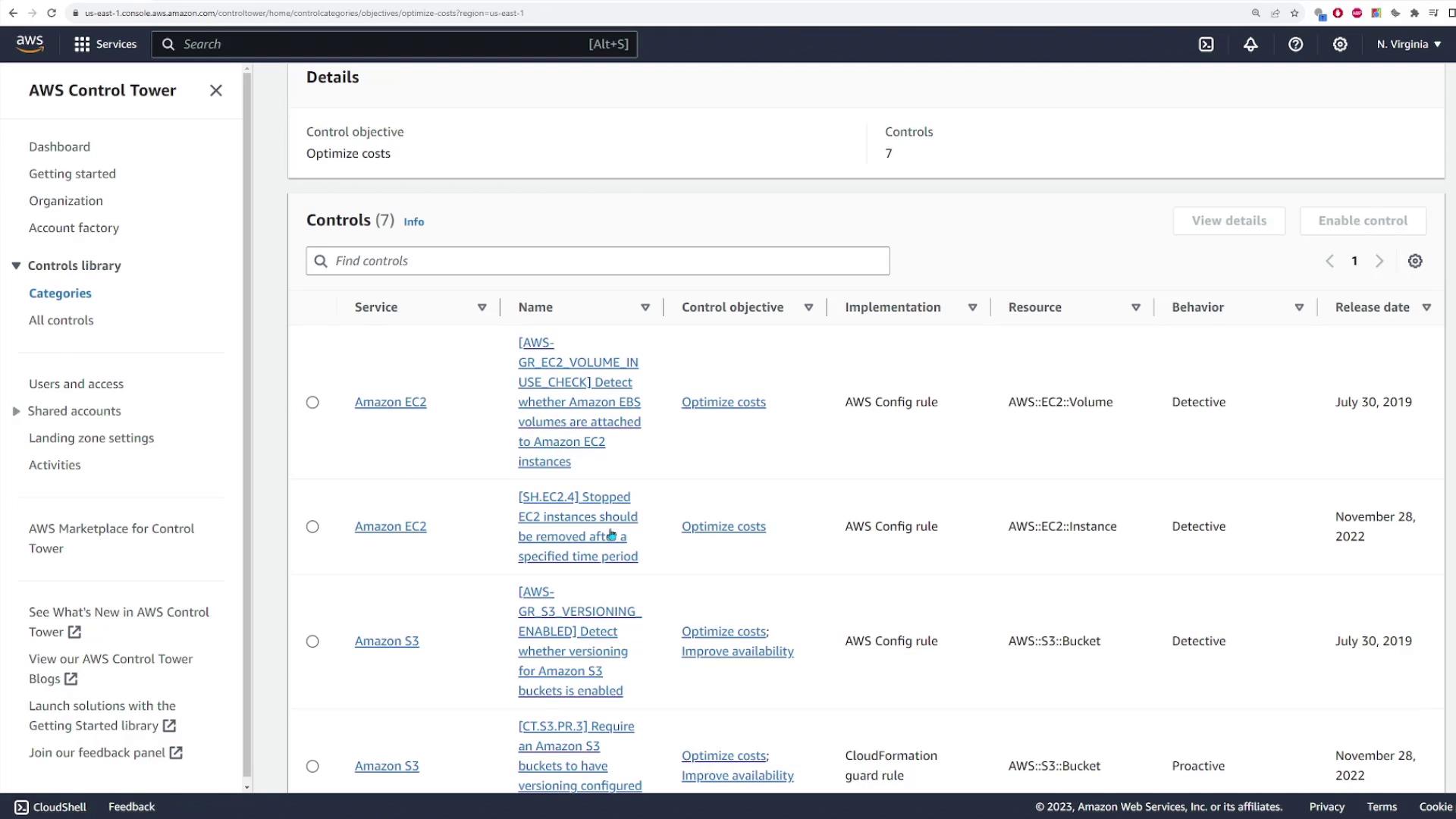Open Optimize costs link in first row
The image size is (1456, 819).
tap(723, 402)
